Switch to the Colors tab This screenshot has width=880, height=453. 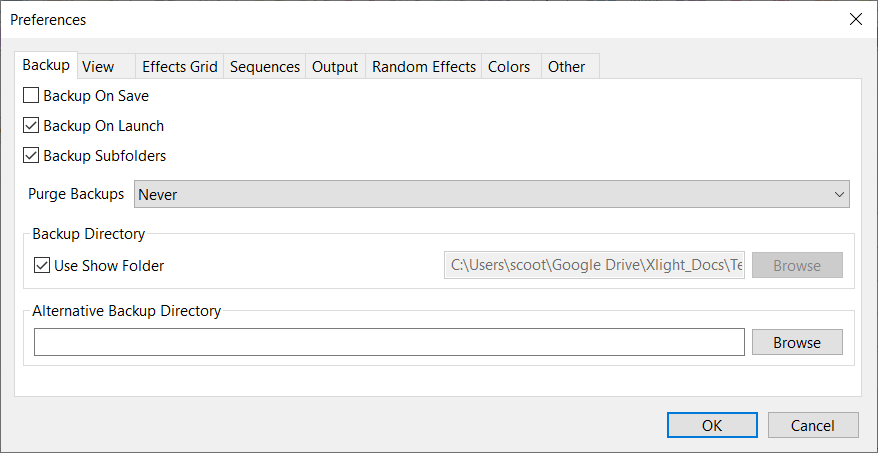click(509, 67)
